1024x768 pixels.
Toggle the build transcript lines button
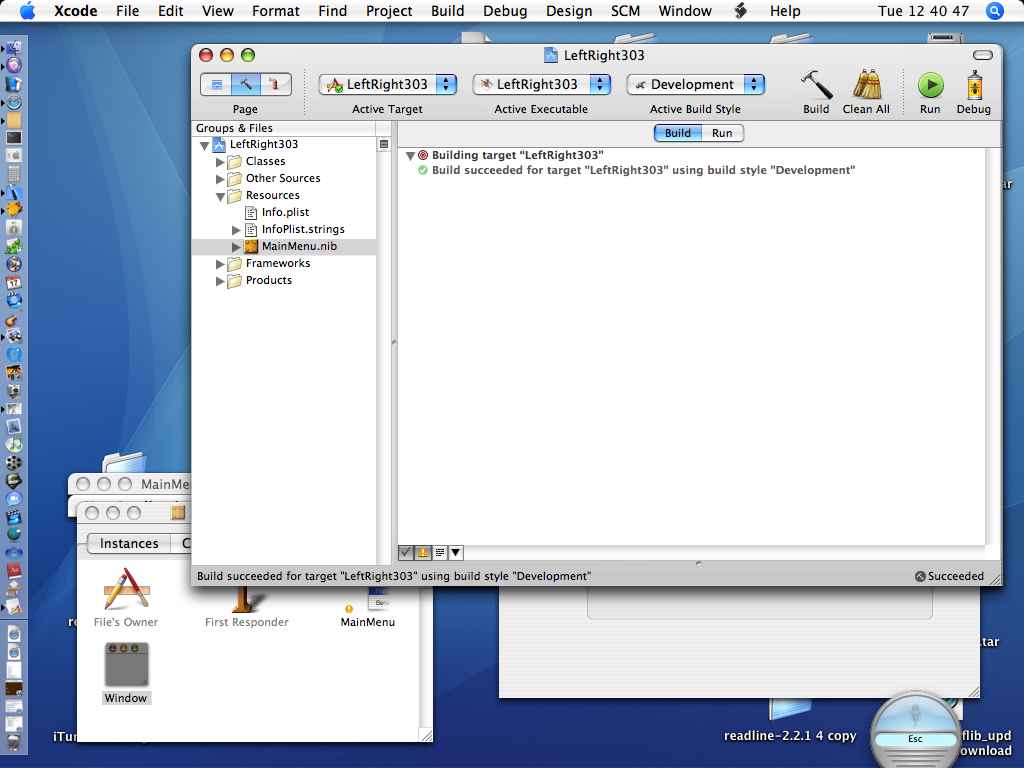click(440, 553)
